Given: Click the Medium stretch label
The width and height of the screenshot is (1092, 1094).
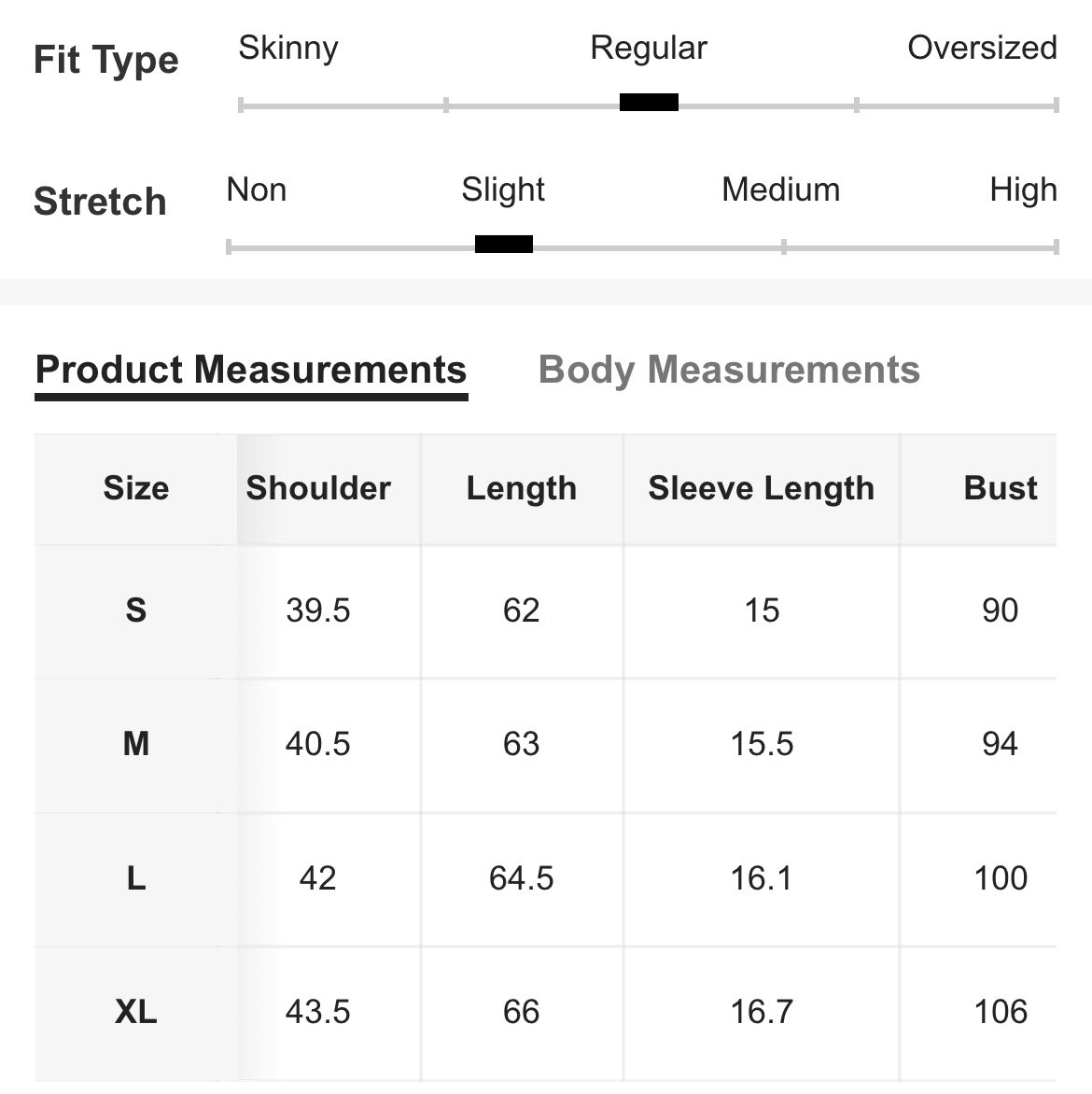Looking at the screenshot, I should click(780, 189).
